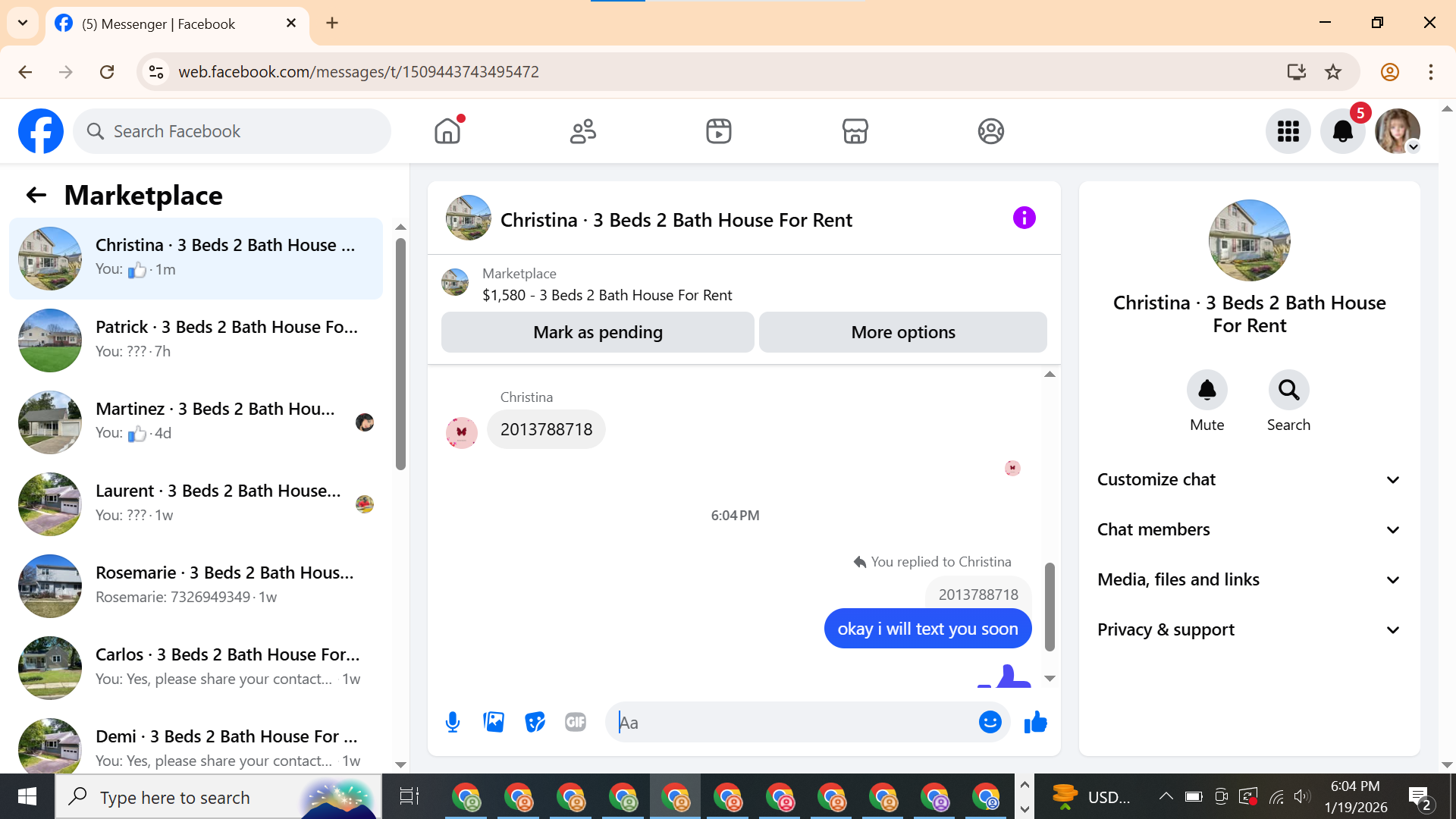This screenshot has height=819, width=1456.
Task: Open conversation information icon
Action: tap(1024, 218)
